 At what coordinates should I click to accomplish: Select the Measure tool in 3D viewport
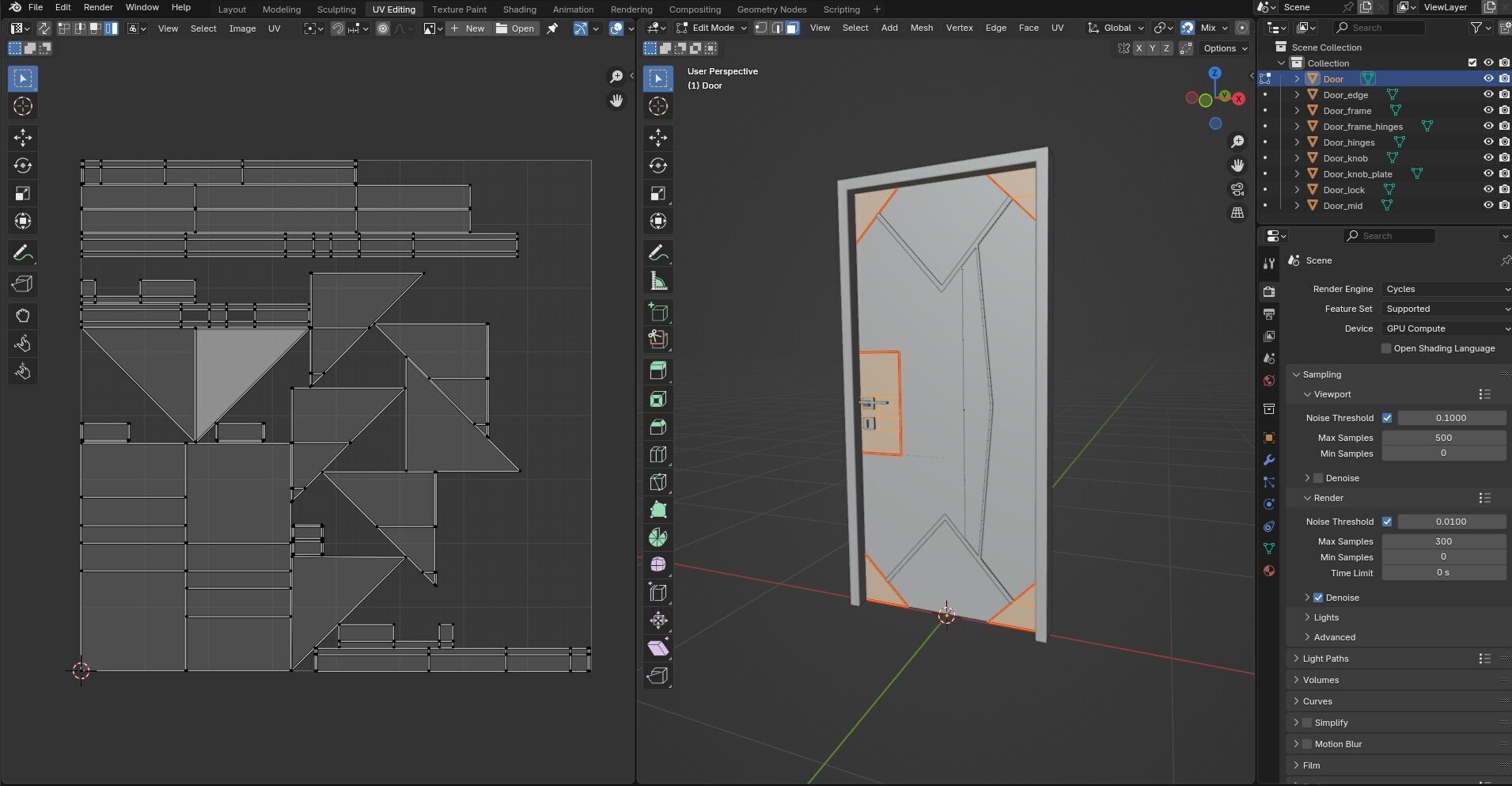657,281
